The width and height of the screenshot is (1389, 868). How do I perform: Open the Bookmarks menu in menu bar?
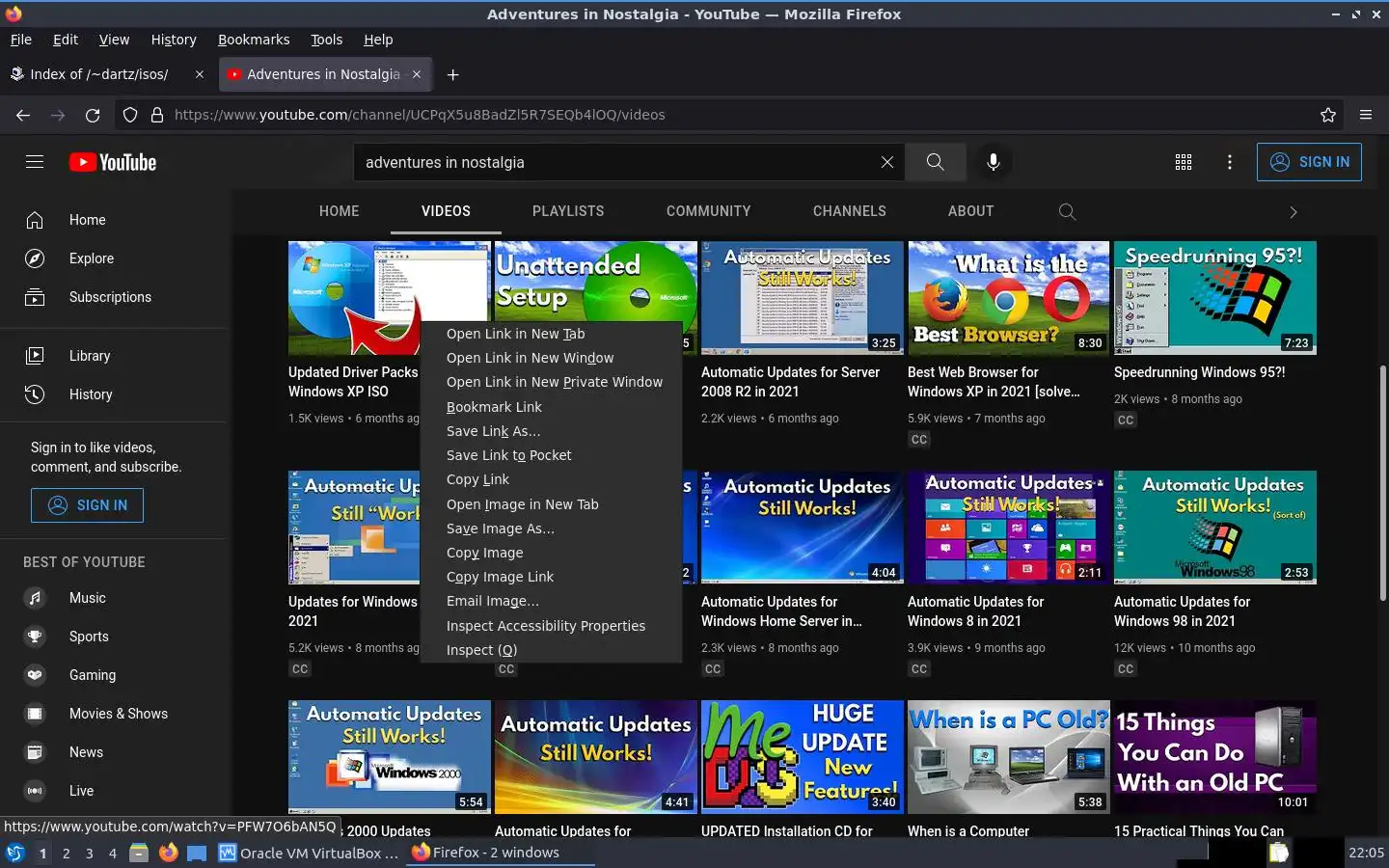pos(254,40)
